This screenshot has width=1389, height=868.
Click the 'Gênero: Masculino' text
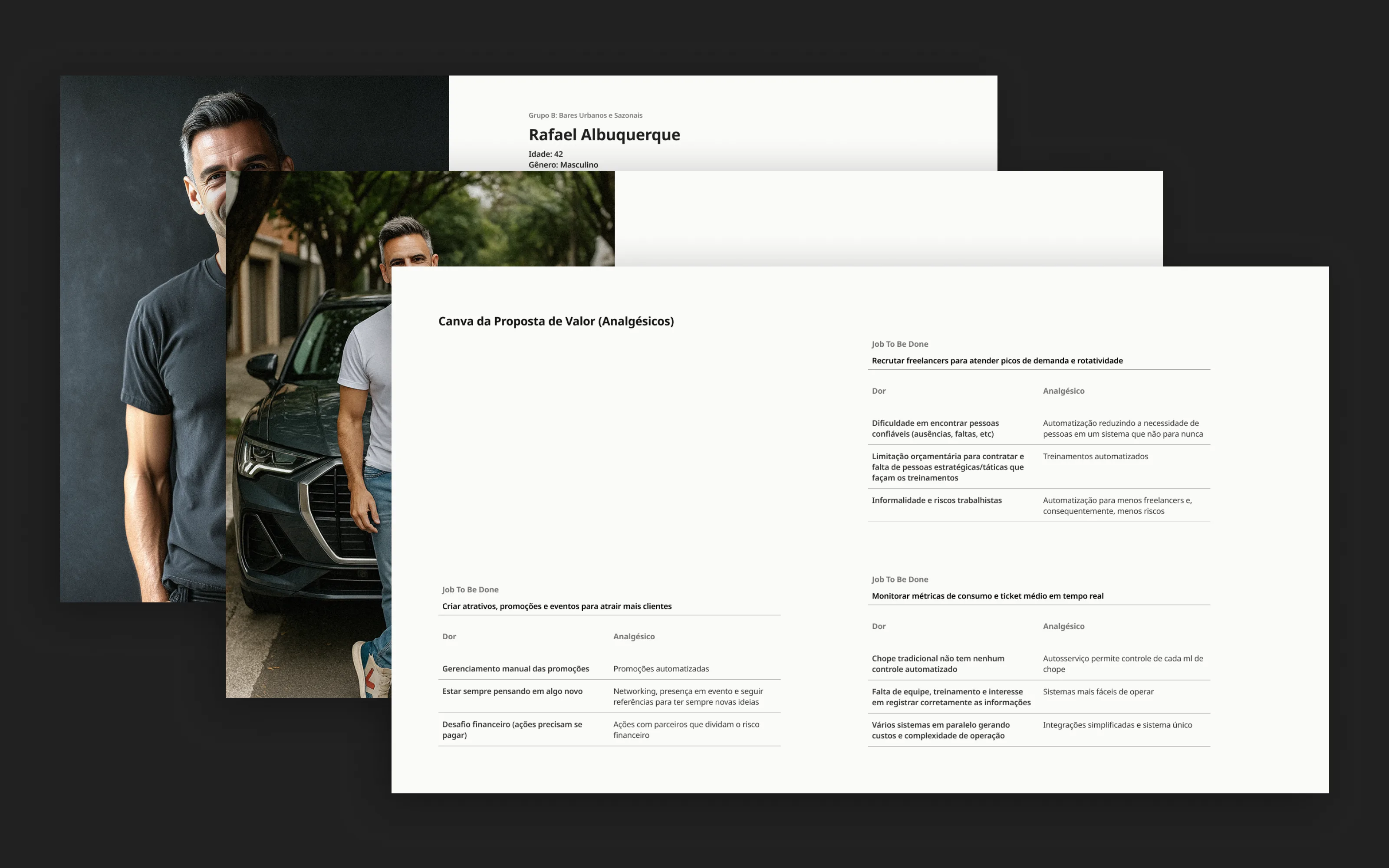(563, 165)
